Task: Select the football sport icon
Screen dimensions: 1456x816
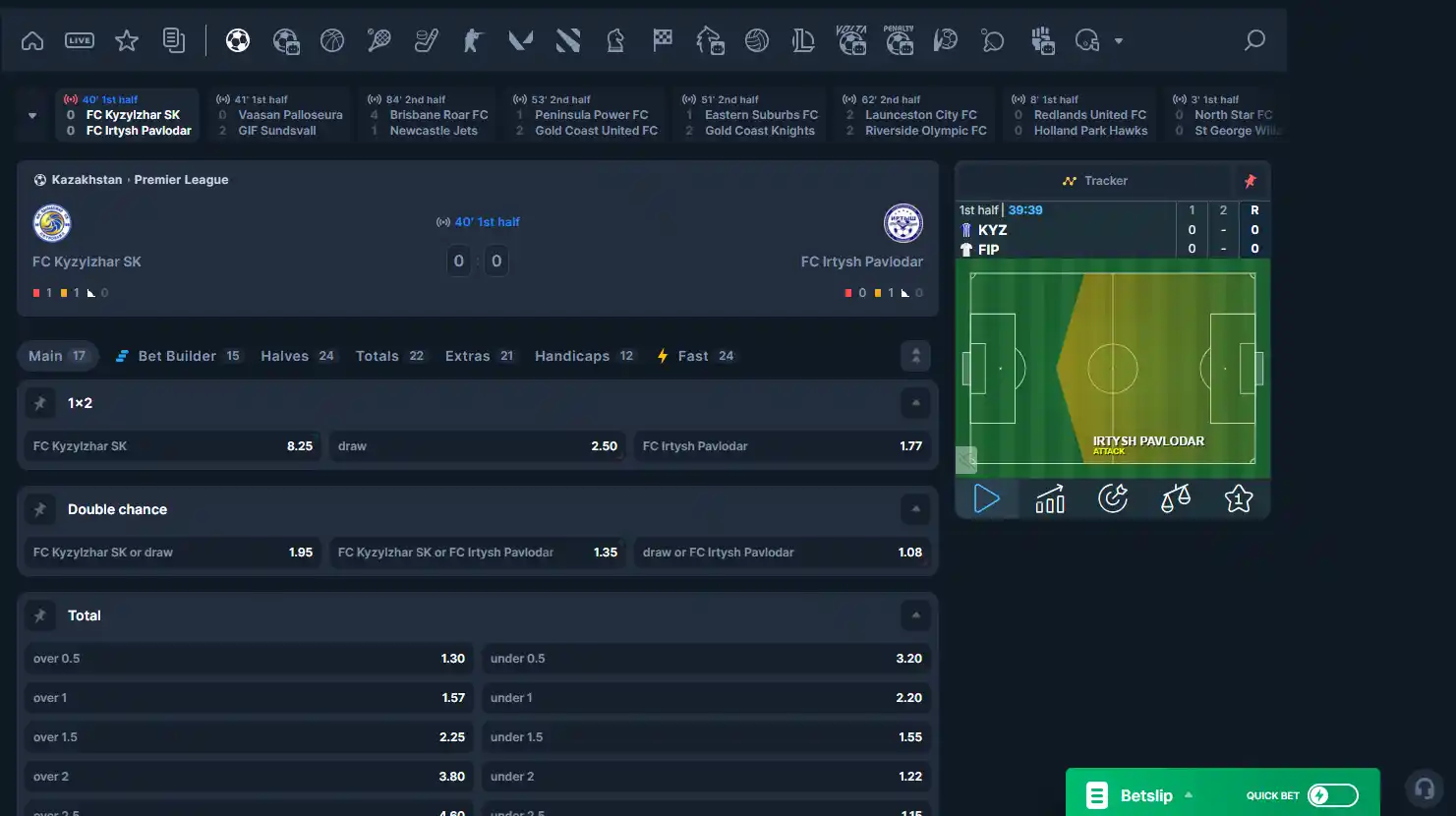Action: (x=238, y=40)
